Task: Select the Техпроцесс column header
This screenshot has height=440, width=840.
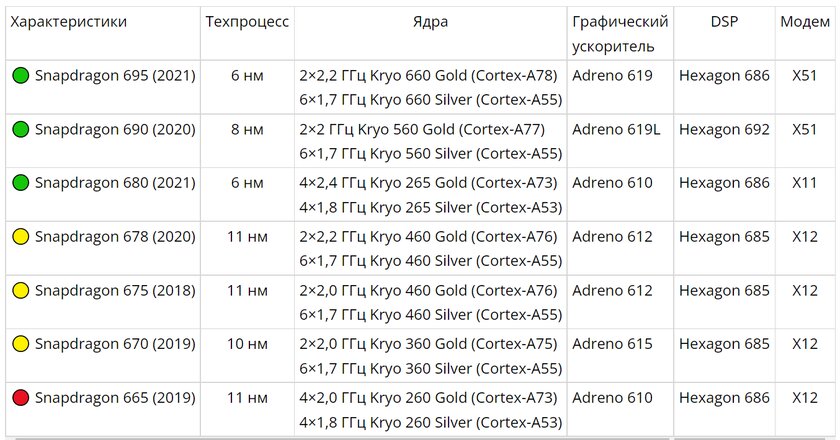Action: [x=247, y=22]
